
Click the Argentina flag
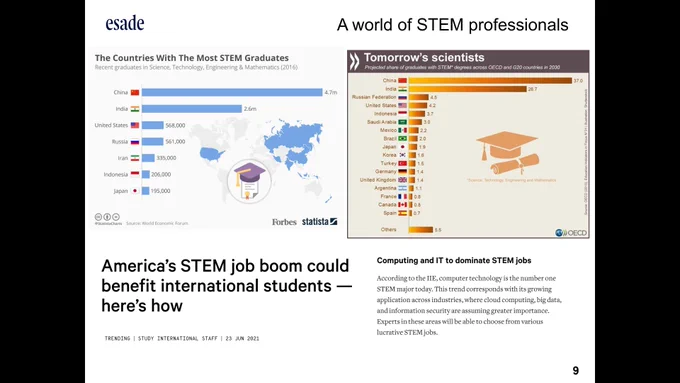[x=402, y=188]
